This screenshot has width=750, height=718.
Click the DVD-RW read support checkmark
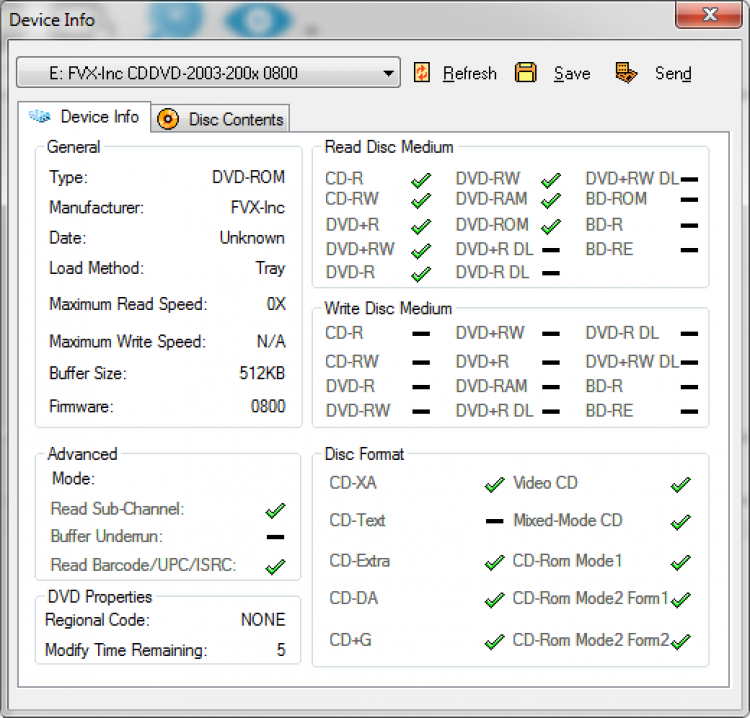pyautogui.click(x=551, y=180)
